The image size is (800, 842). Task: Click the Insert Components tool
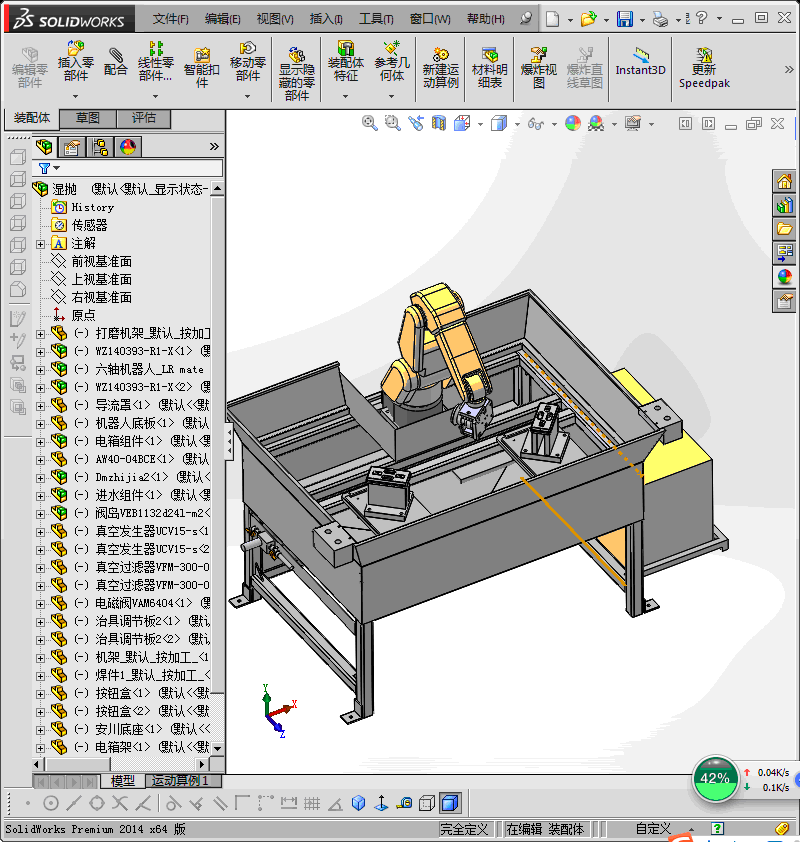[75, 62]
